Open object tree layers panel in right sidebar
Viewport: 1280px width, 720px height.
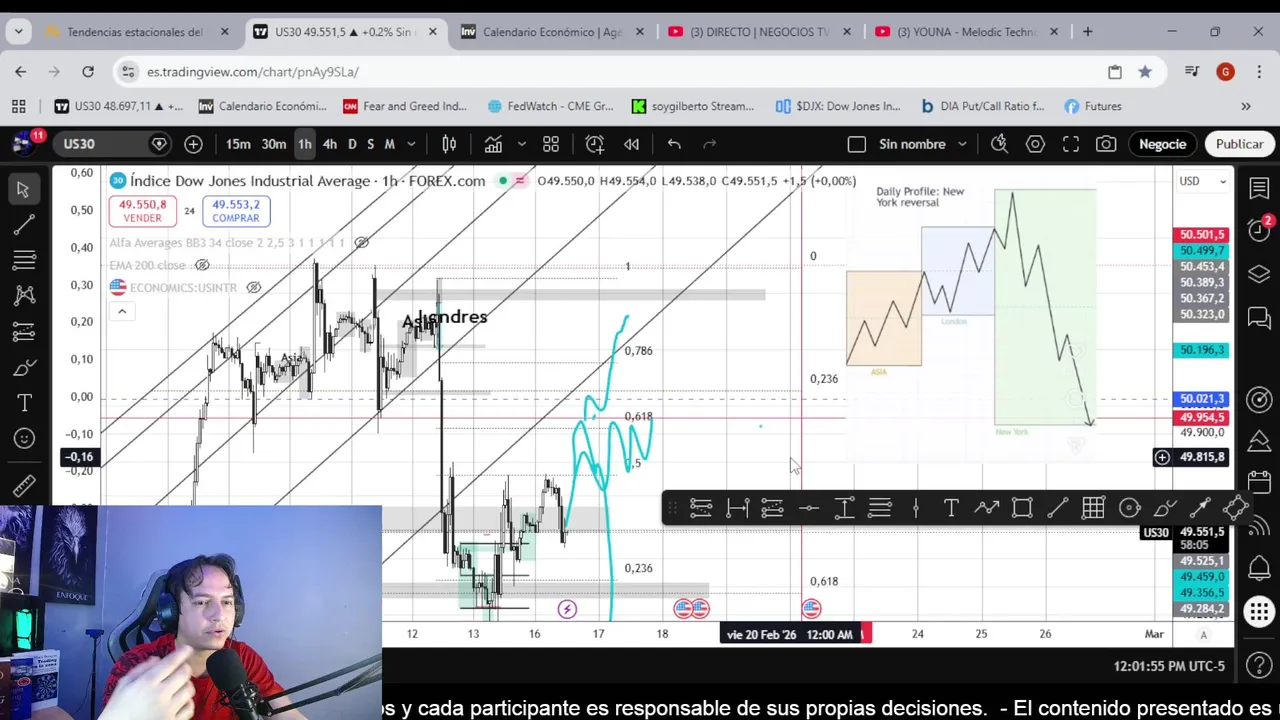1259,274
